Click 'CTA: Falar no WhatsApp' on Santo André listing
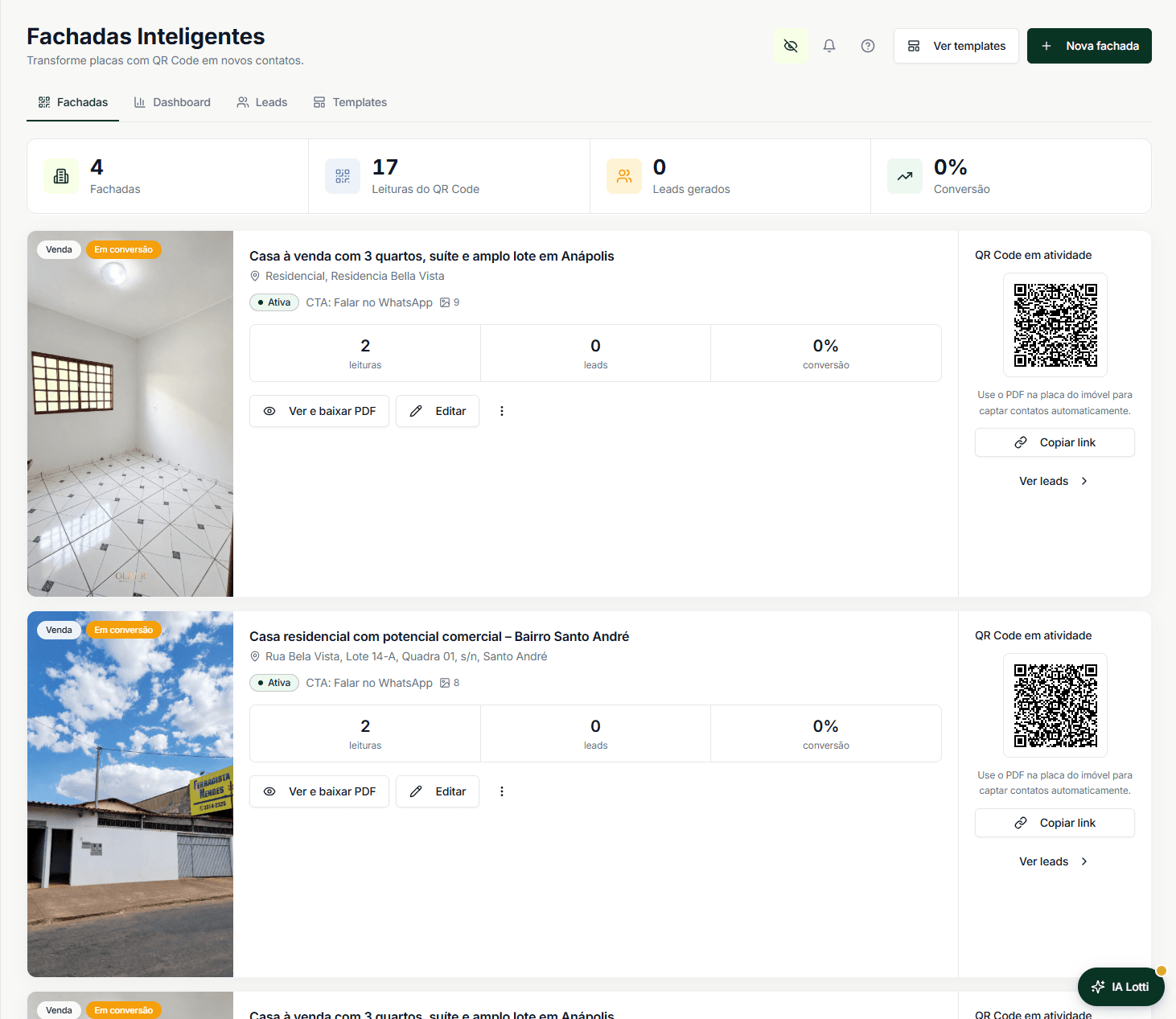 click(369, 683)
